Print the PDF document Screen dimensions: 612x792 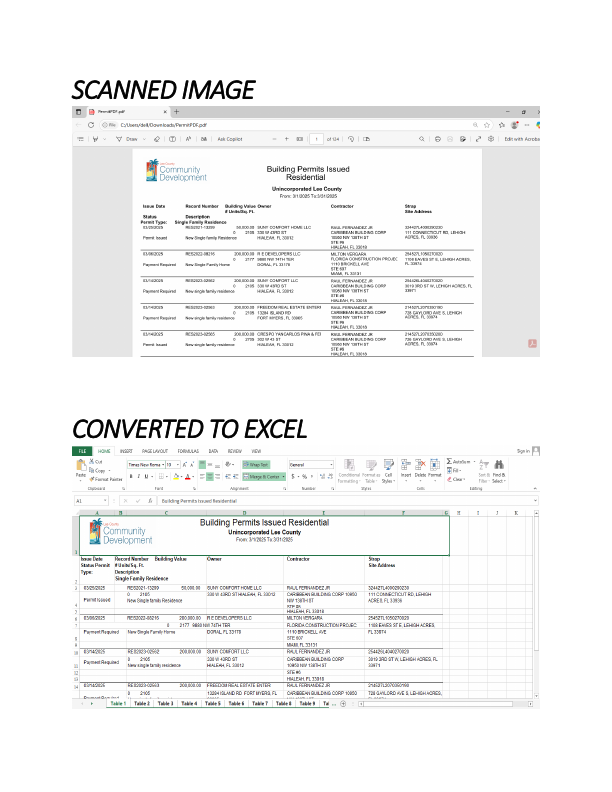coord(438,139)
